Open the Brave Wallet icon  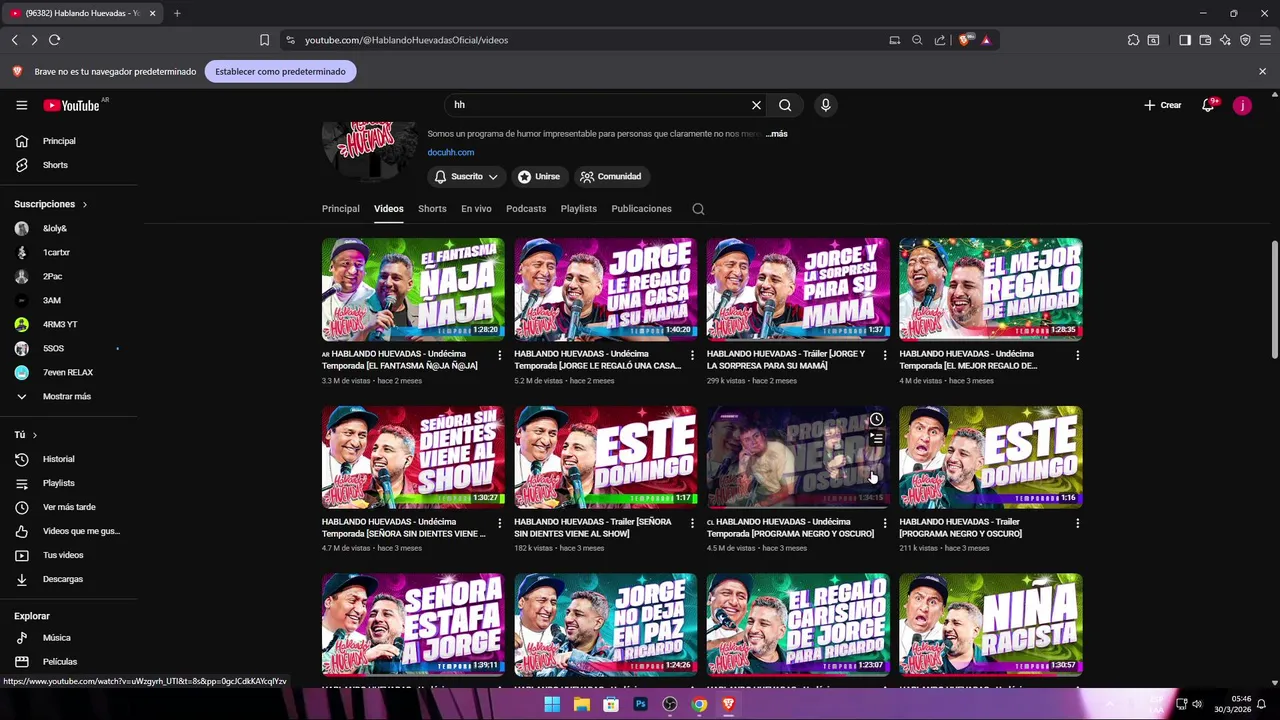pyautogui.click(x=1205, y=40)
